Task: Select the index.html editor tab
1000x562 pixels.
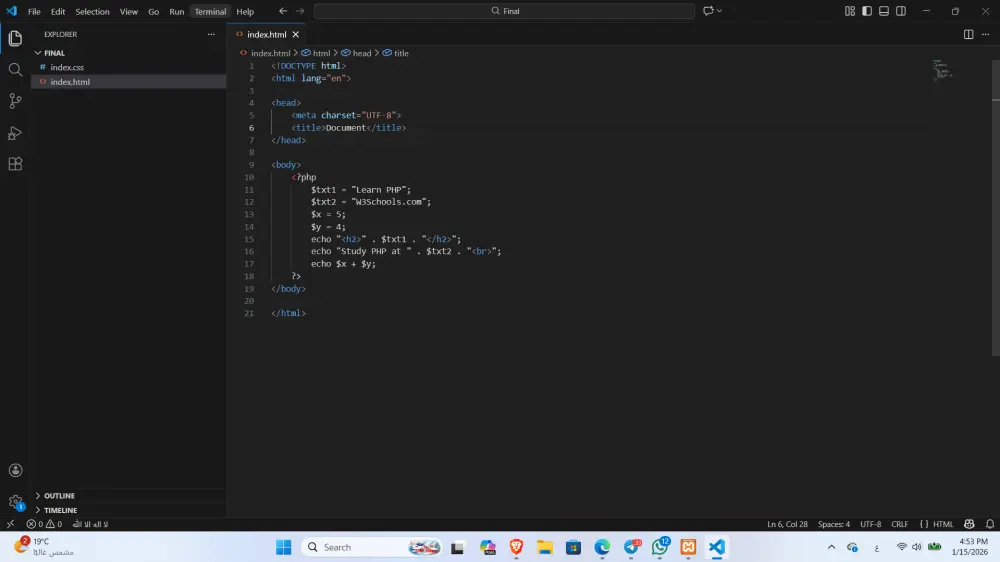Action: (267, 34)
